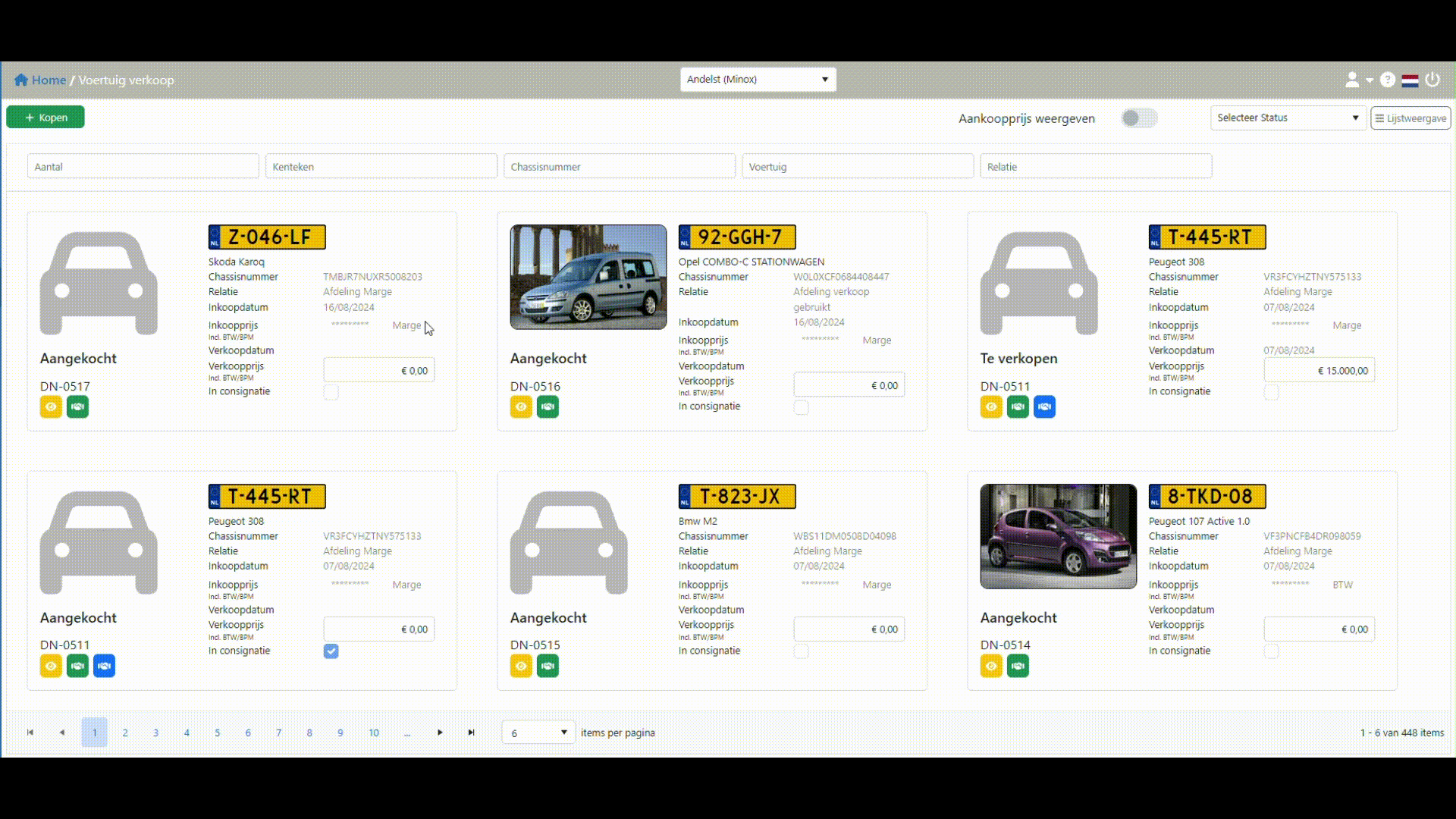Viewport: 1456px width, 819px height.
Task: Click the power logout icon
Action: tap(1432, 80)
